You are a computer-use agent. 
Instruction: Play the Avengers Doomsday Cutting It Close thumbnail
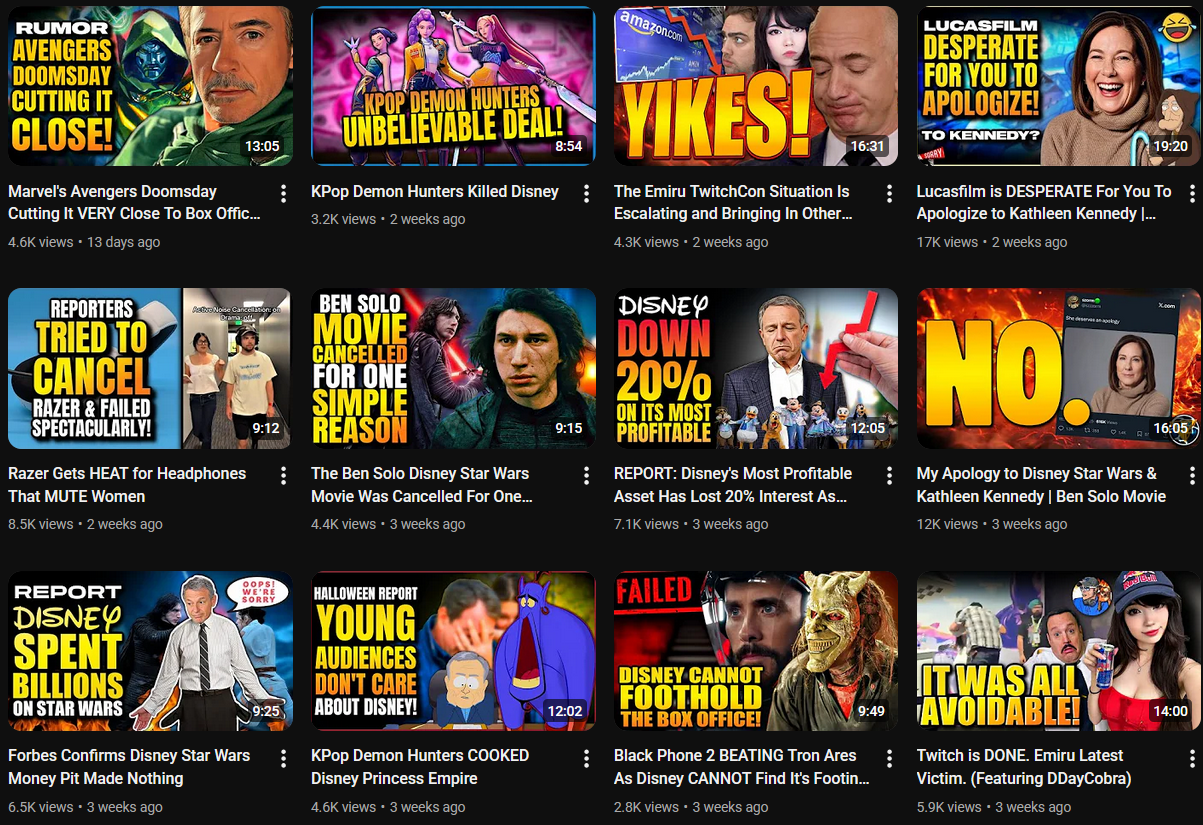[150, 86]
